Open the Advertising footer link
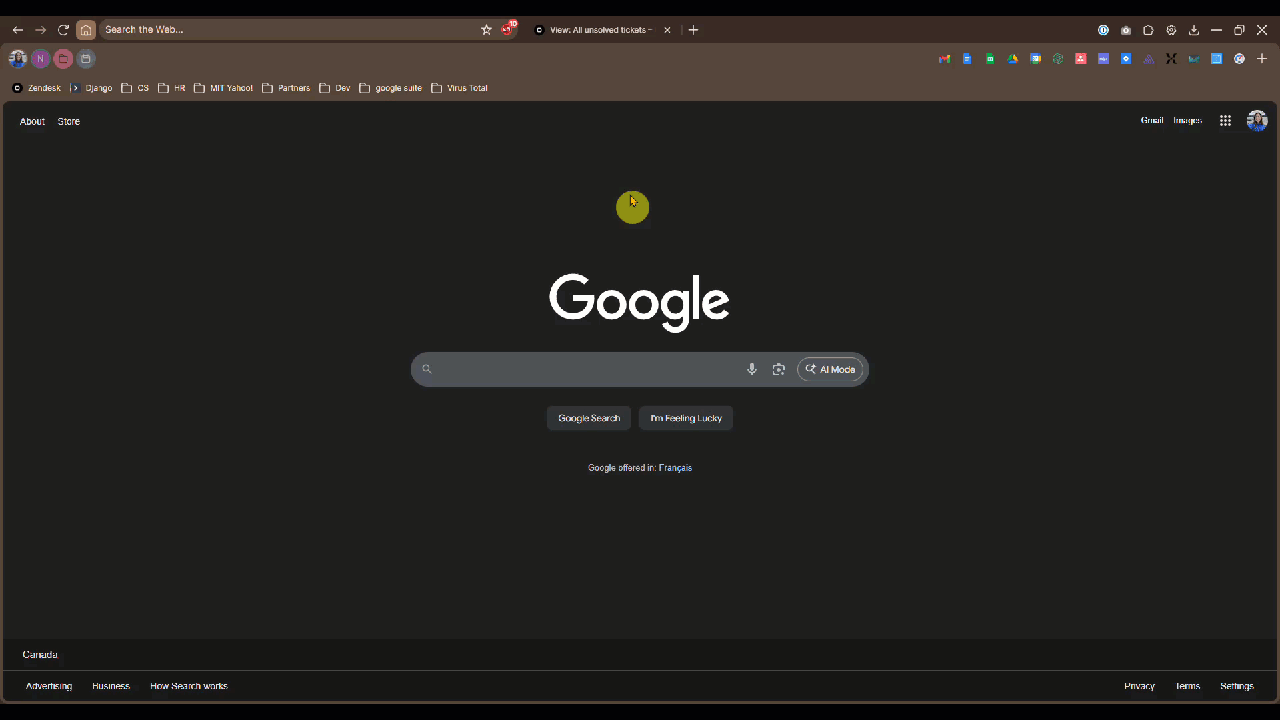This screenshot has height=720, width=1280. (49, 686)
